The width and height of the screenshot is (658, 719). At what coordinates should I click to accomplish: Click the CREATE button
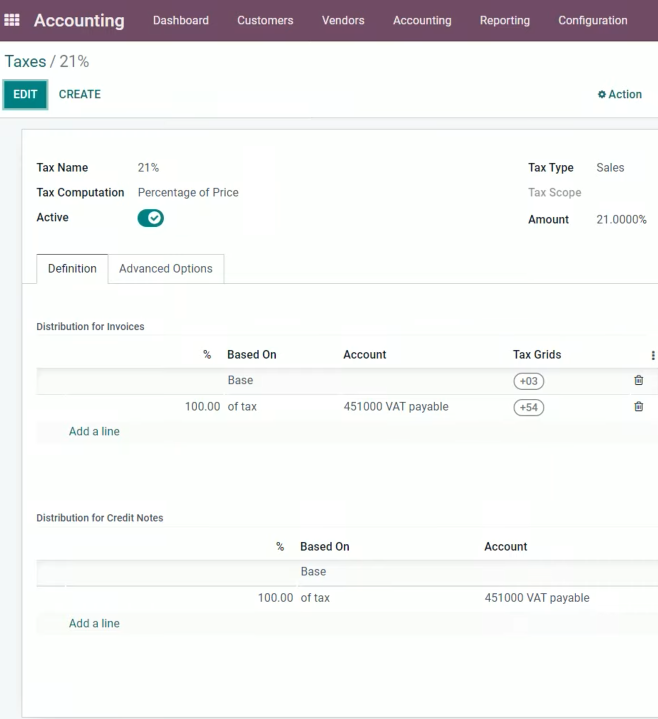tap(80, 94)
